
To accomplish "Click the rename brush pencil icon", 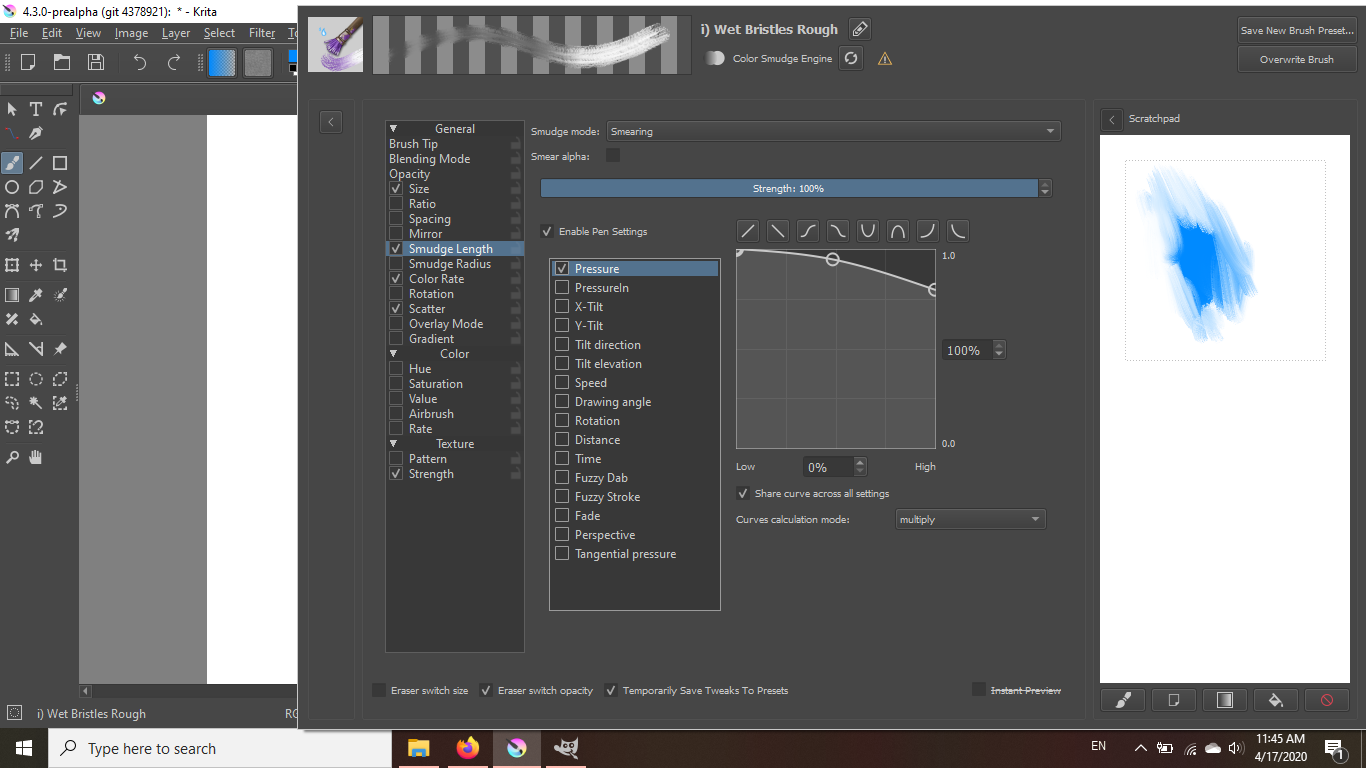I will tap(859, 30).
